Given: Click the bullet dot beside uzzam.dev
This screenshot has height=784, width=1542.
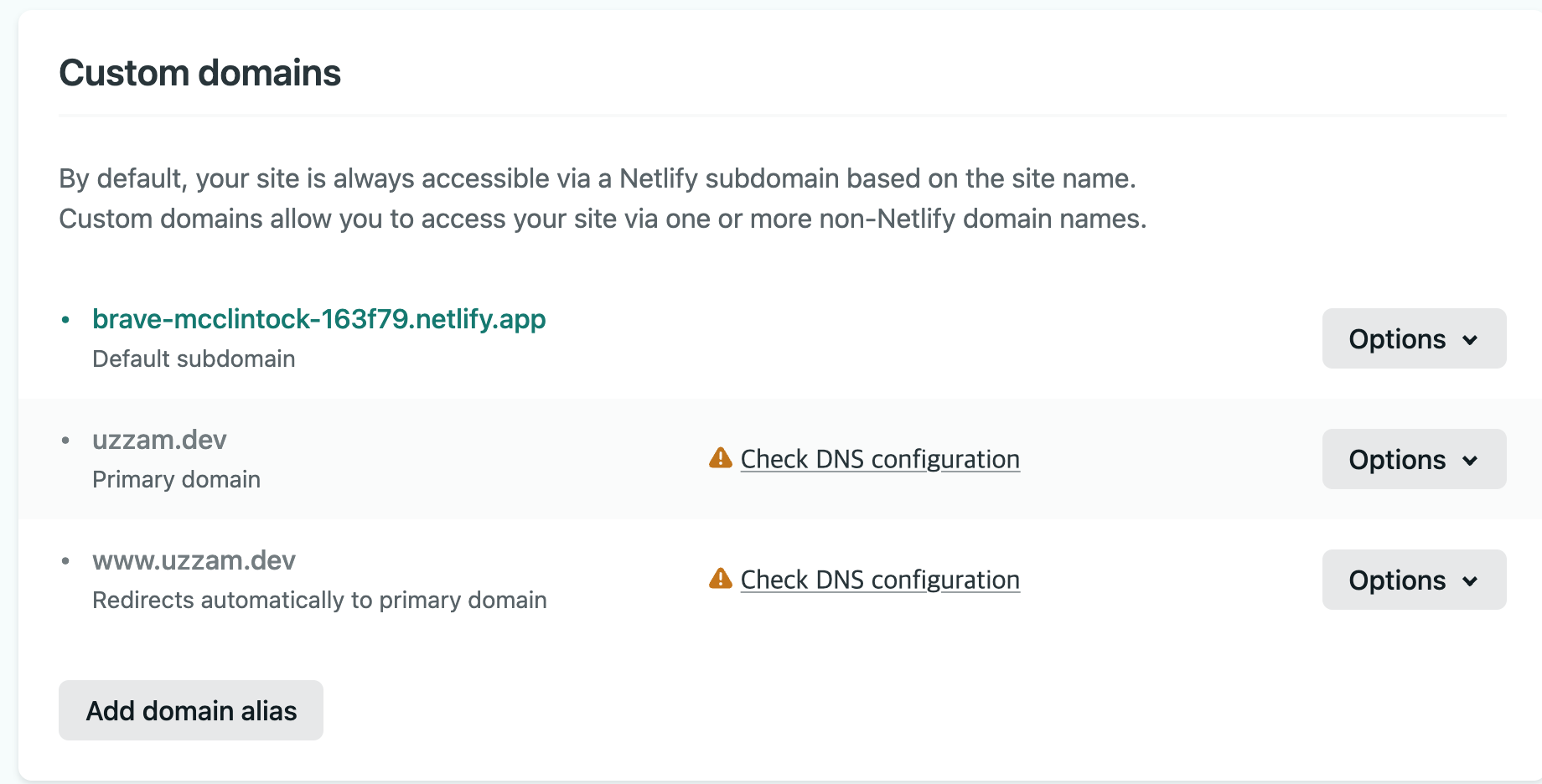Looking at the screenshot, I should pos(65,441).
